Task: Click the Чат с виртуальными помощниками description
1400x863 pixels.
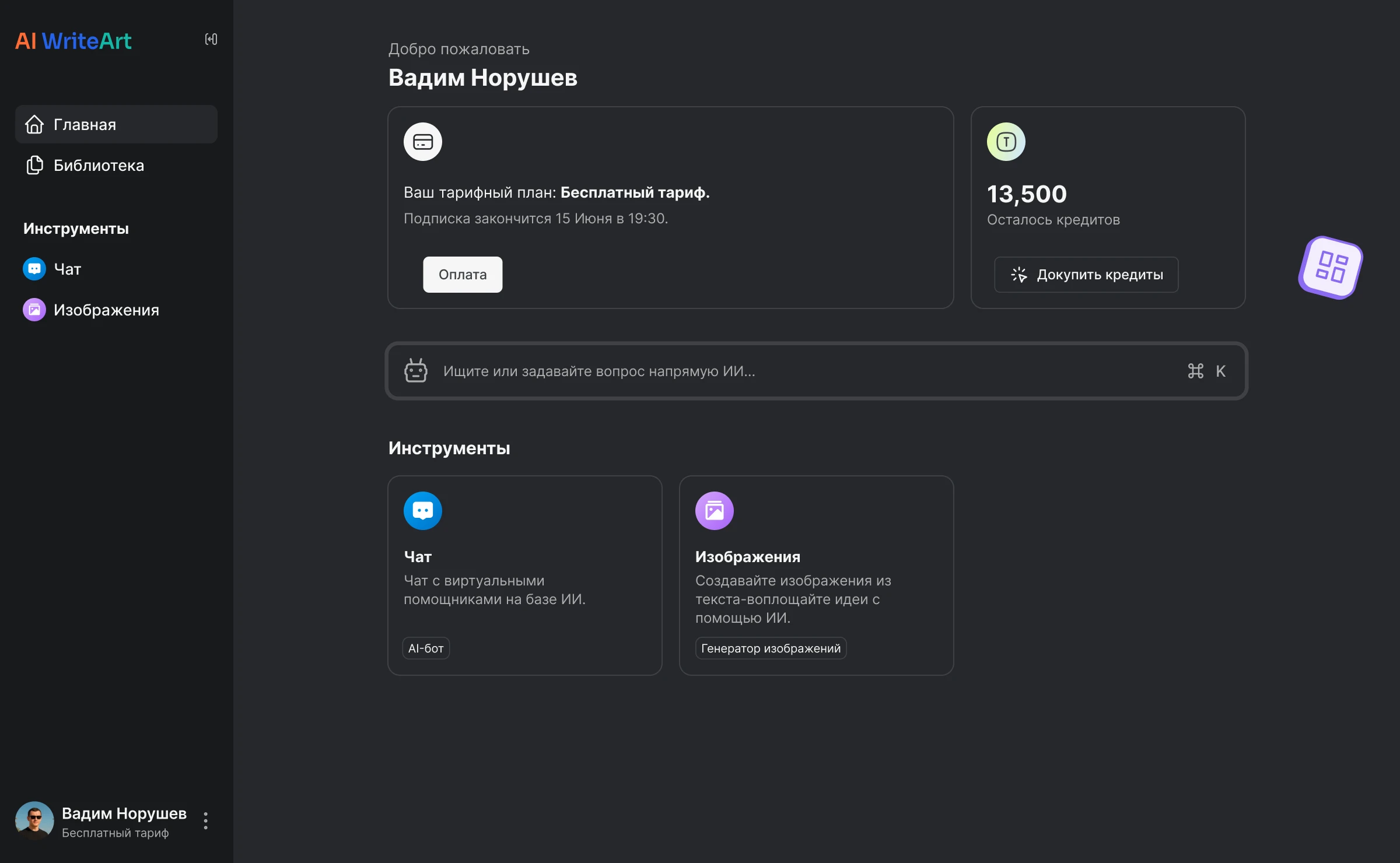Action: 495,590
